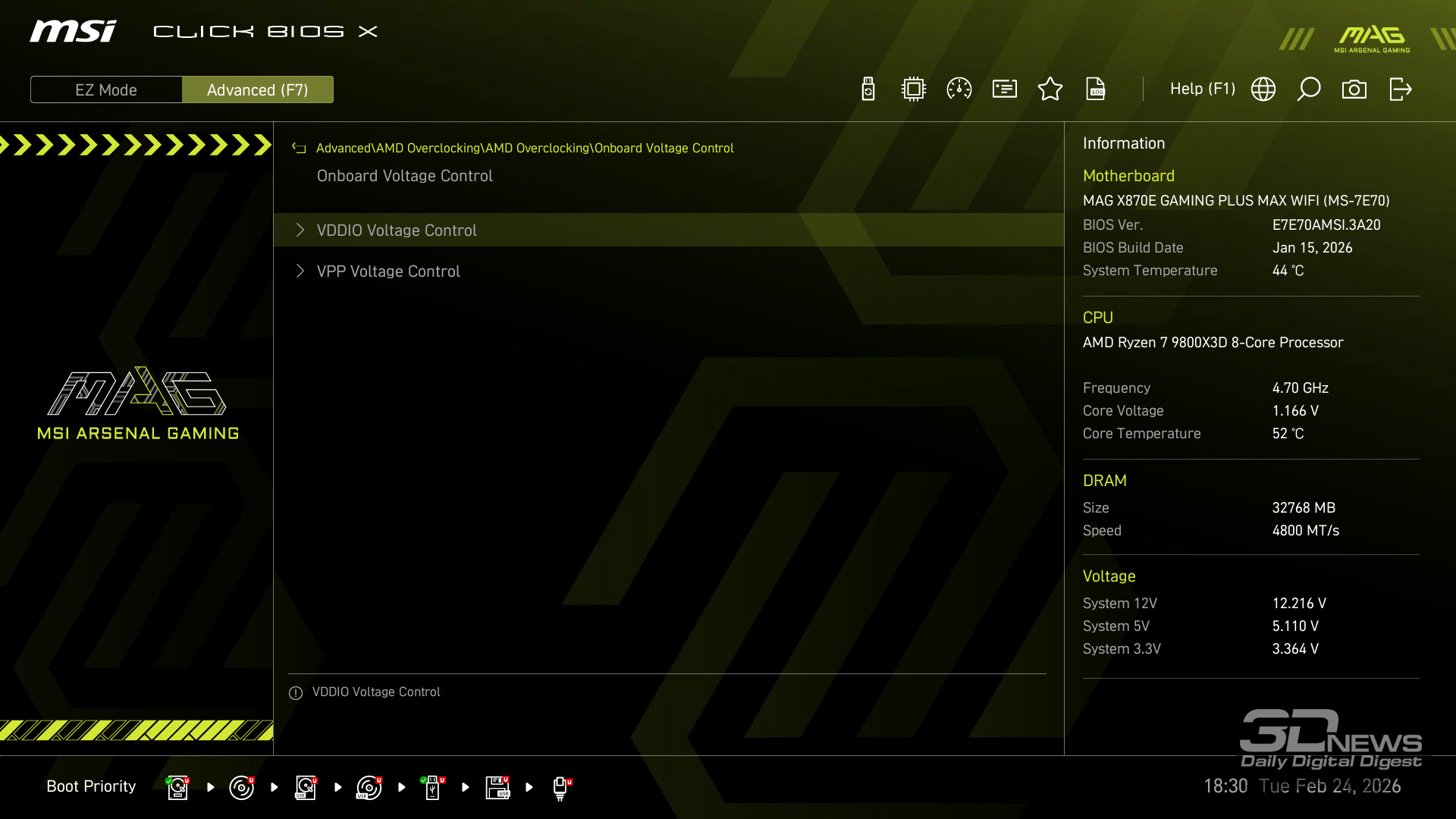Image resolution: width=1456 pixels, height=819 pixels.
Task: Select Advanced (F7) mode
Action: pos(257,90)
